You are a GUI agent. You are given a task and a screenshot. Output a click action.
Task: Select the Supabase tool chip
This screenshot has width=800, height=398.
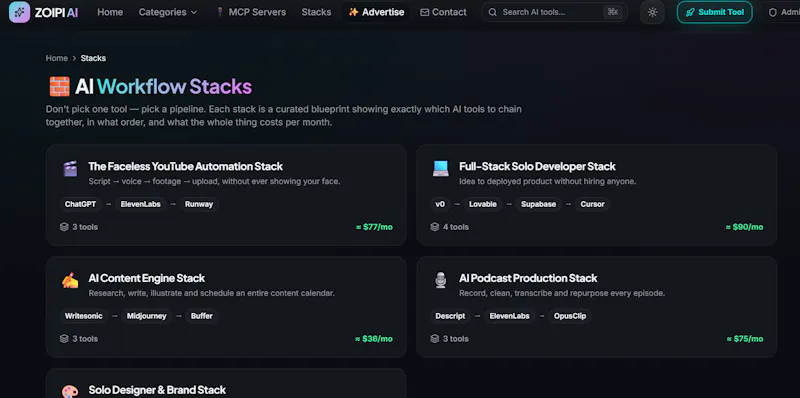coord(538,204)
